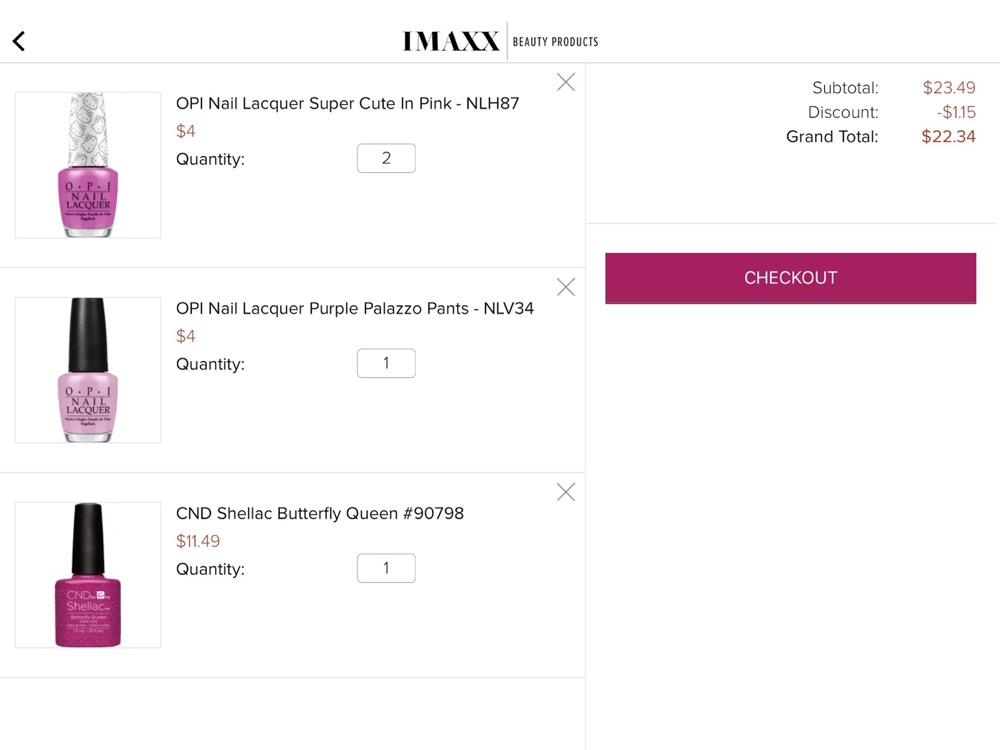The width and height of the screenshot is (1000, 750).
Task: Edit quantity field showing 2
Action: pyautogui.click(x=386, y=158)
